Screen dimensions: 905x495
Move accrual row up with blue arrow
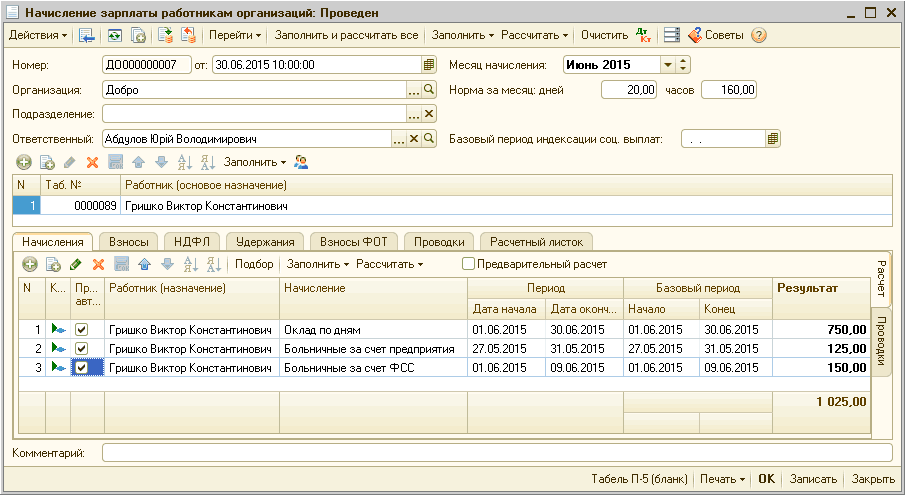[144, 264]
